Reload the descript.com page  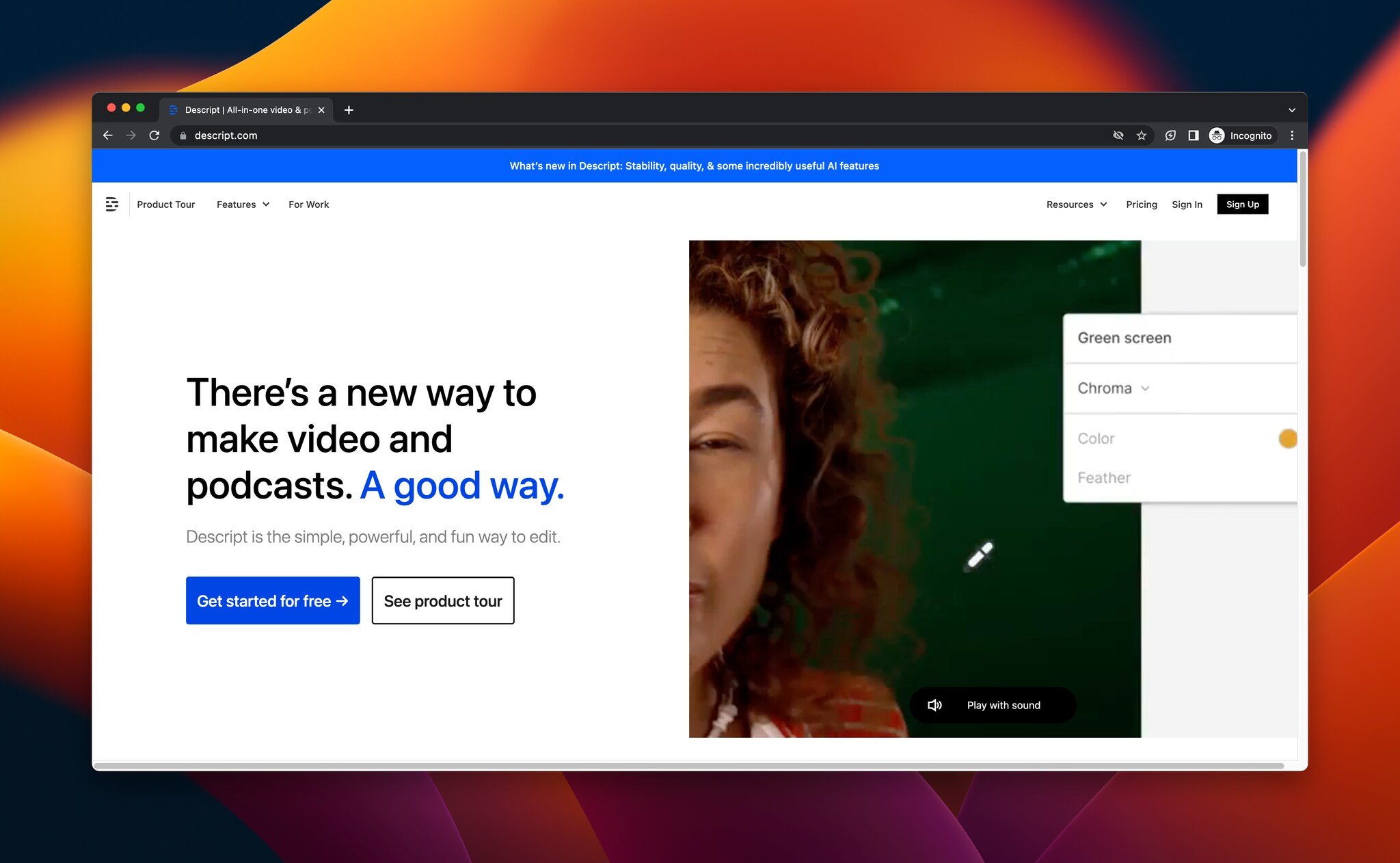(154, 135)
